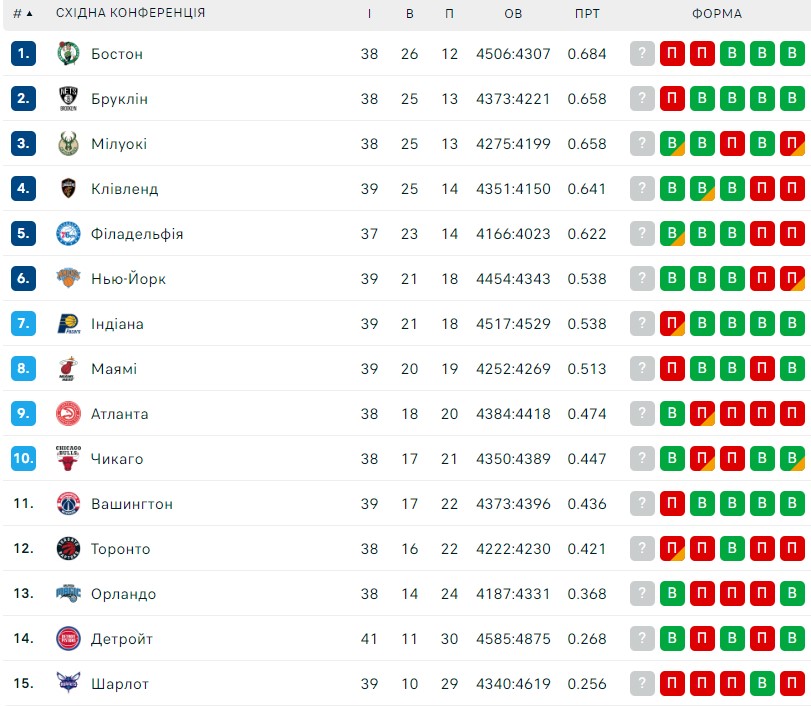Open the New York Knicks logo

pos(68,279)
